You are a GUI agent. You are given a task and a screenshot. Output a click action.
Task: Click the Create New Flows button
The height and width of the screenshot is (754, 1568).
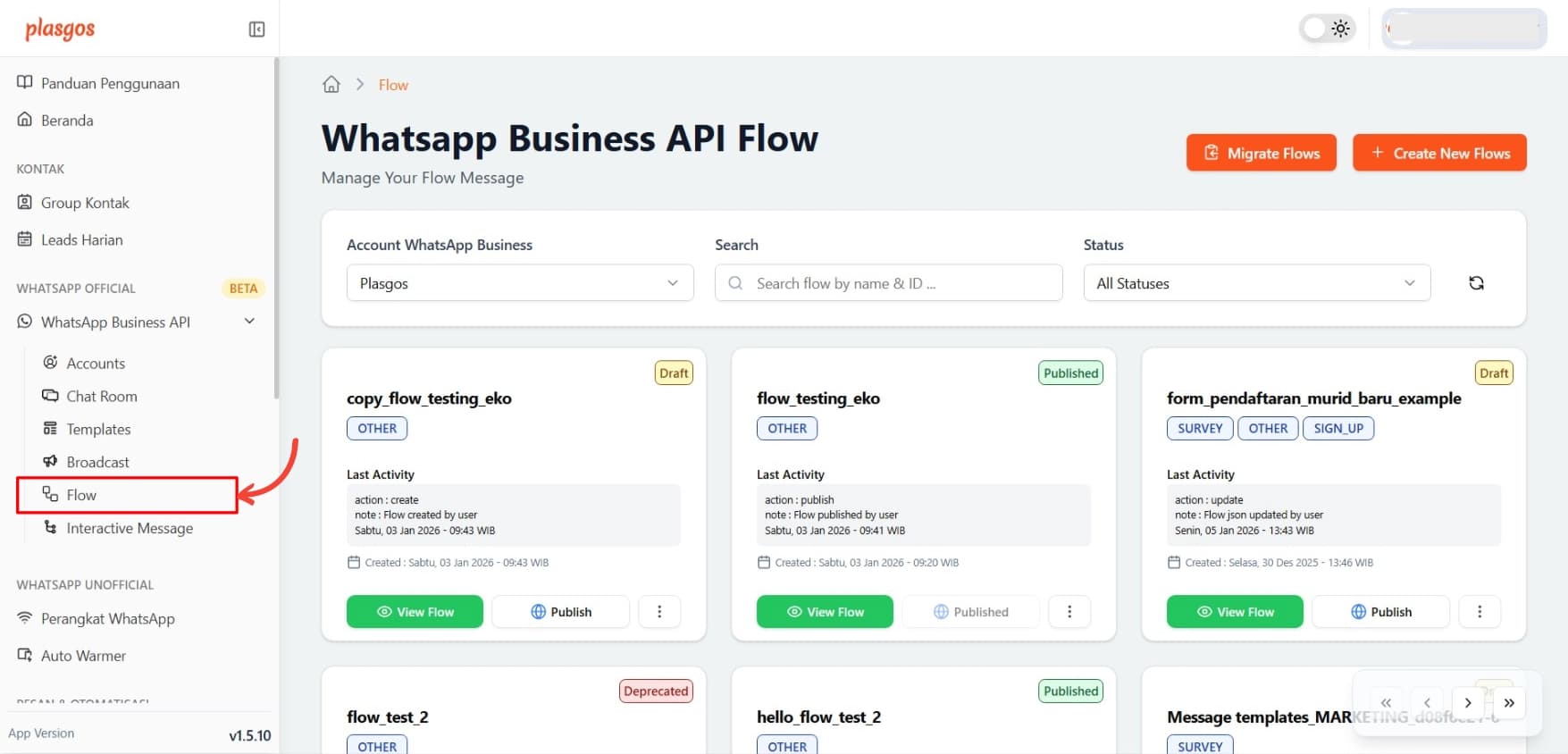1439,153
